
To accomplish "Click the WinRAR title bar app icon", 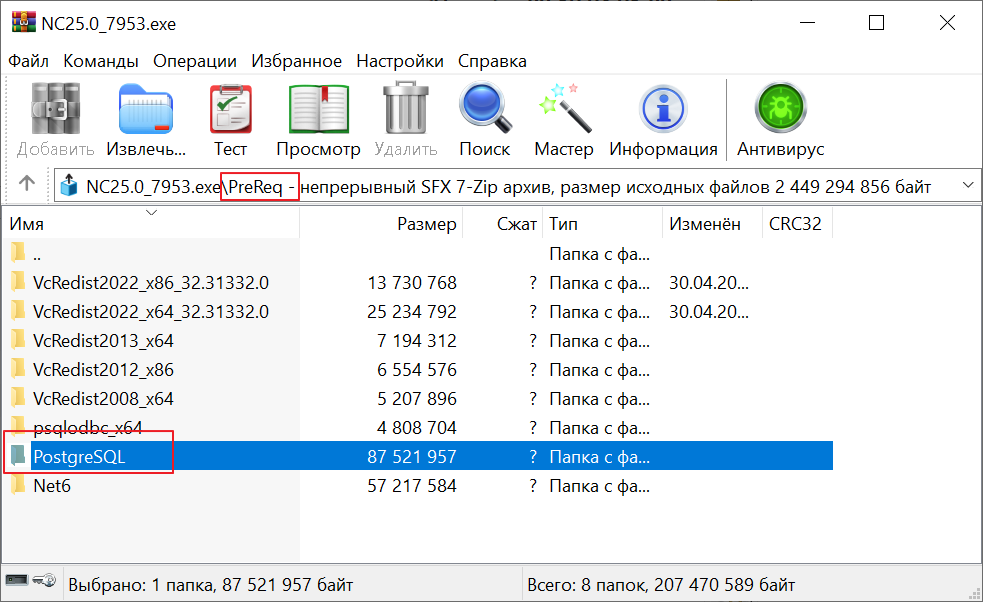I will point(24,23).
